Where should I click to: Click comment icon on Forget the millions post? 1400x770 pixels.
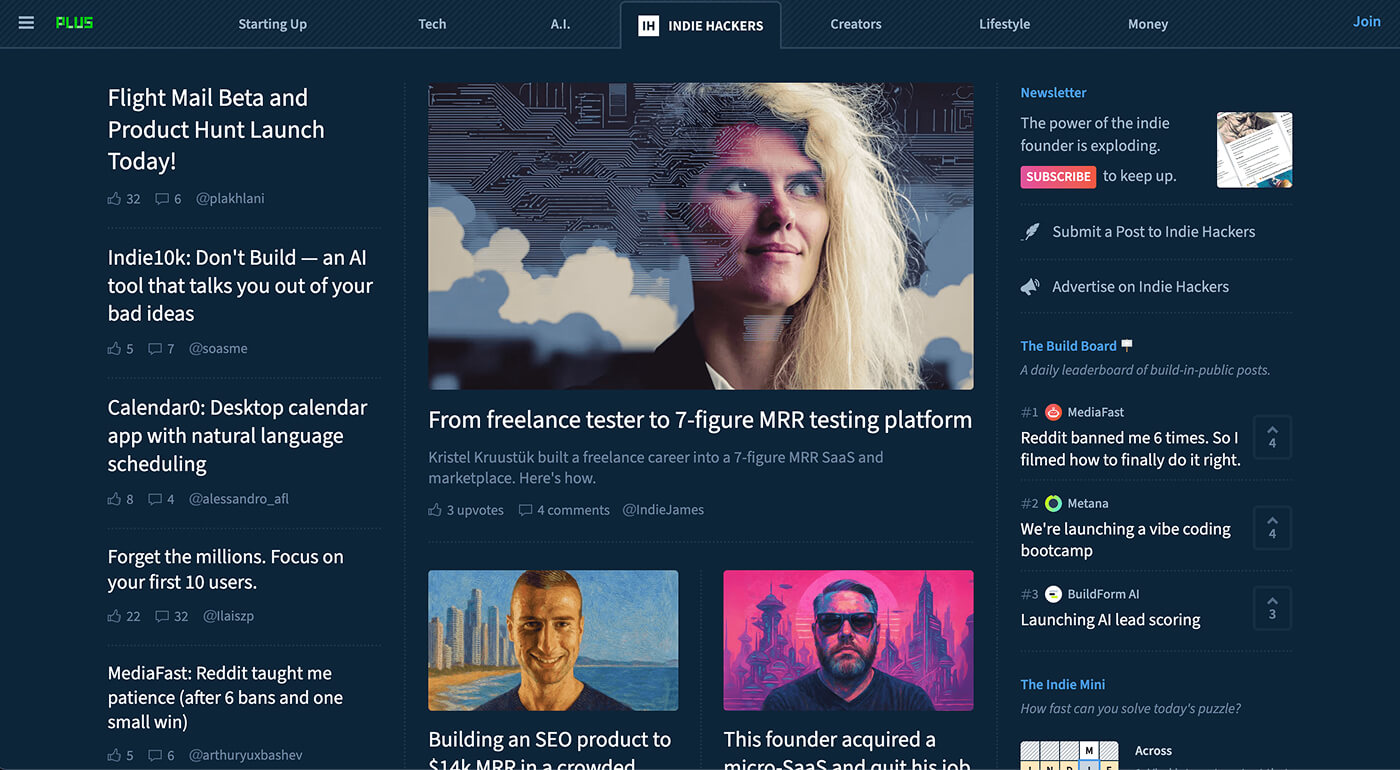coord(162,616)
